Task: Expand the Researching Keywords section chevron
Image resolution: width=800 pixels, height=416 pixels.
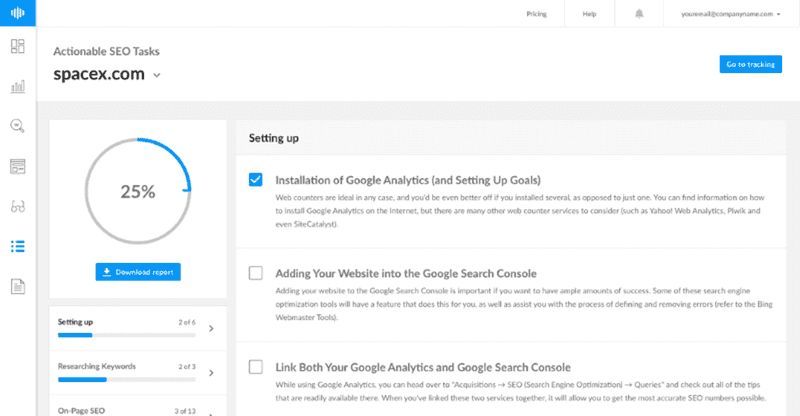Action: point(210,372)
